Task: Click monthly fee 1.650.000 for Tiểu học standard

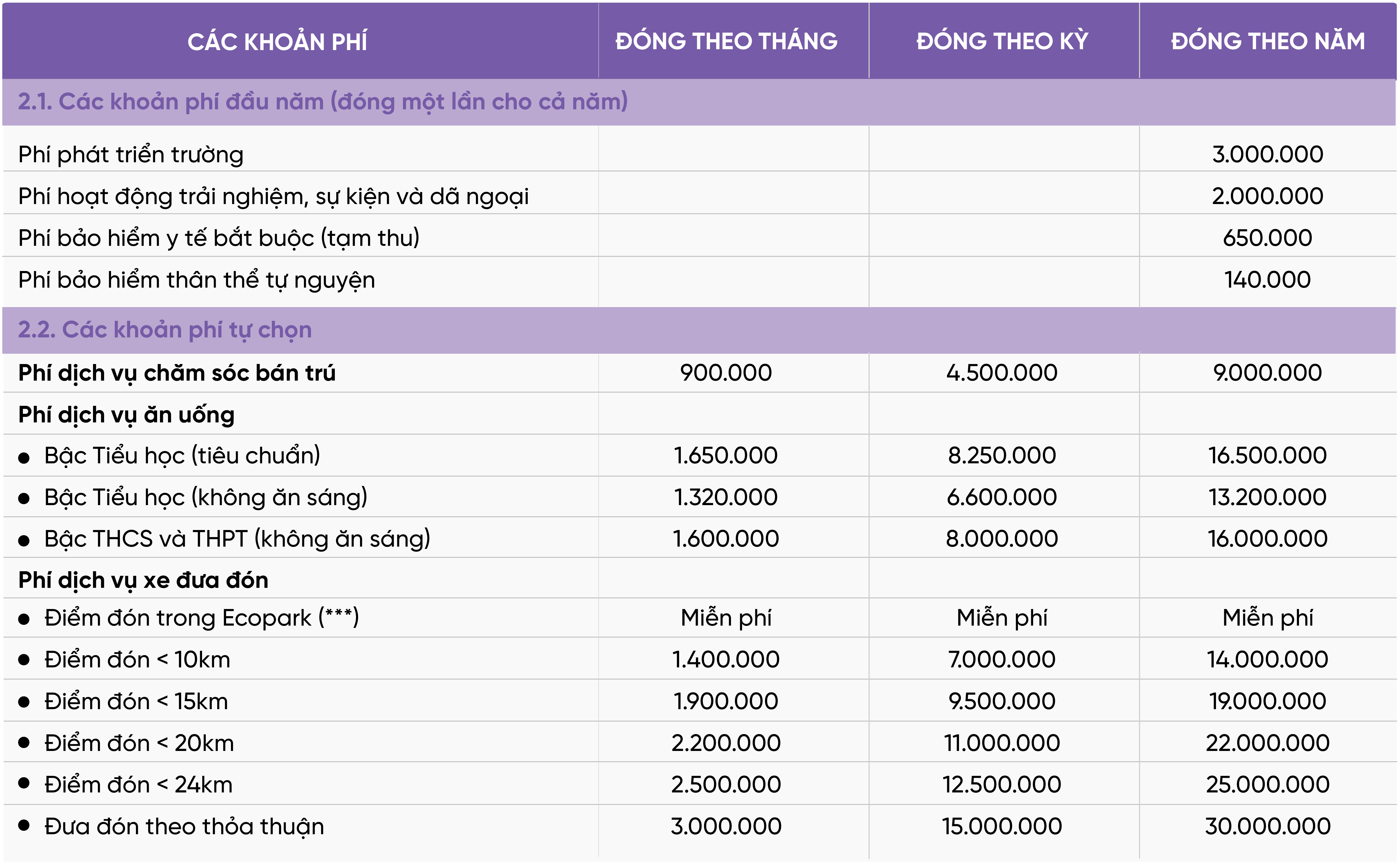Action: click(725, 456)
